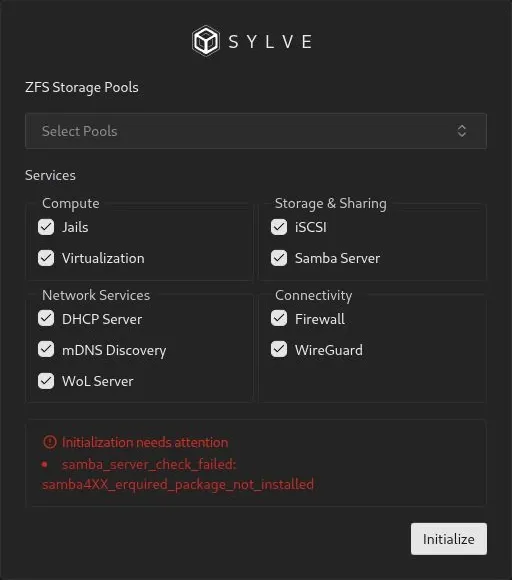The width and height of the screenshot is (512, 580).
Task: Disable the WireGuard checkbox
Action: 279,350
